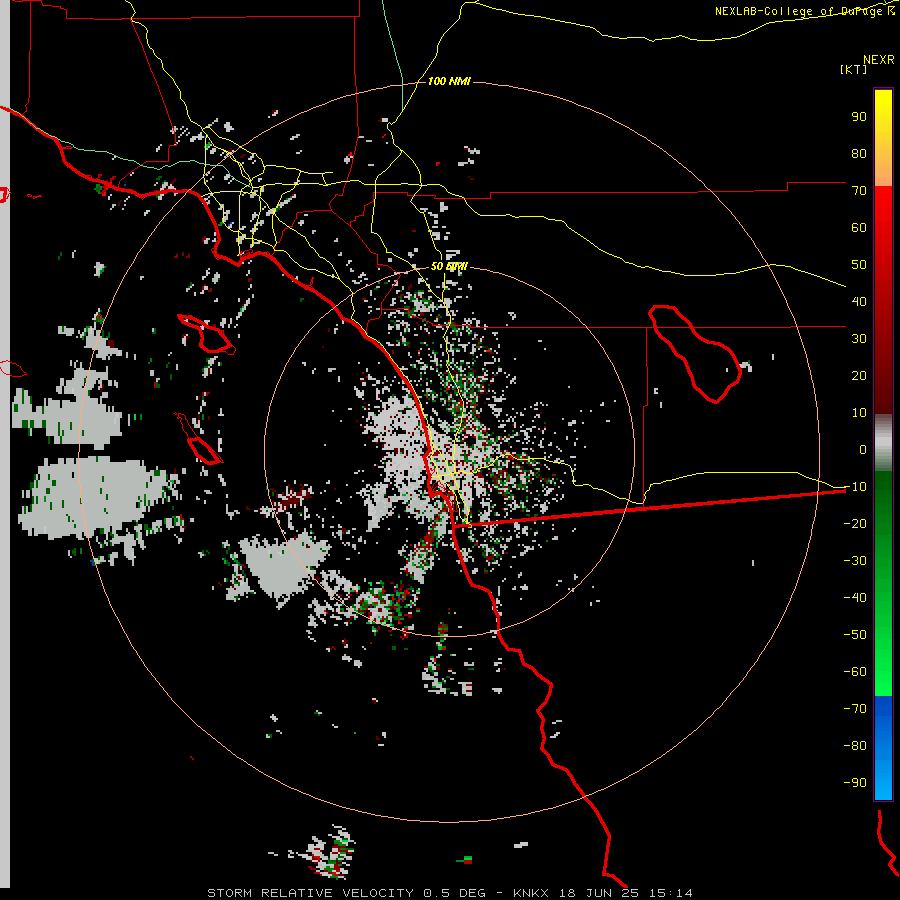This screenshot has height=900, width=900.
Task: Click the -20 value on the velocity scale
Action: (855, 523)
